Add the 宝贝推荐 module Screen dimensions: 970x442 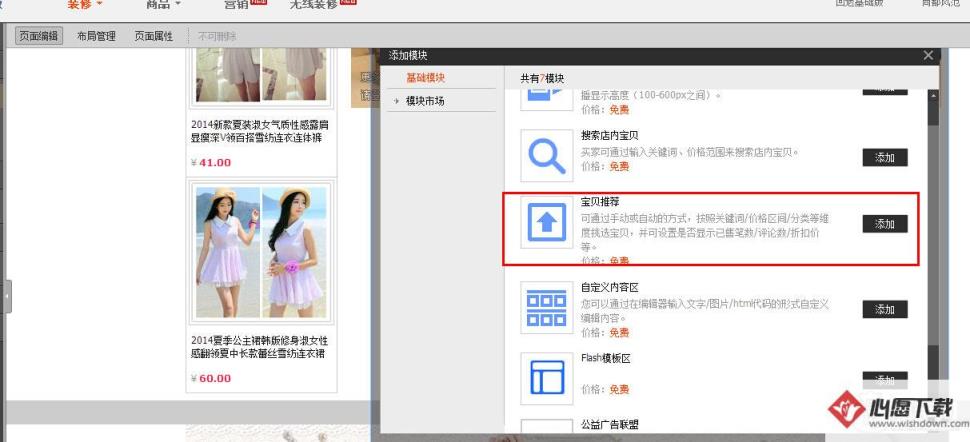pyautogui.click(x=885, y=223)
